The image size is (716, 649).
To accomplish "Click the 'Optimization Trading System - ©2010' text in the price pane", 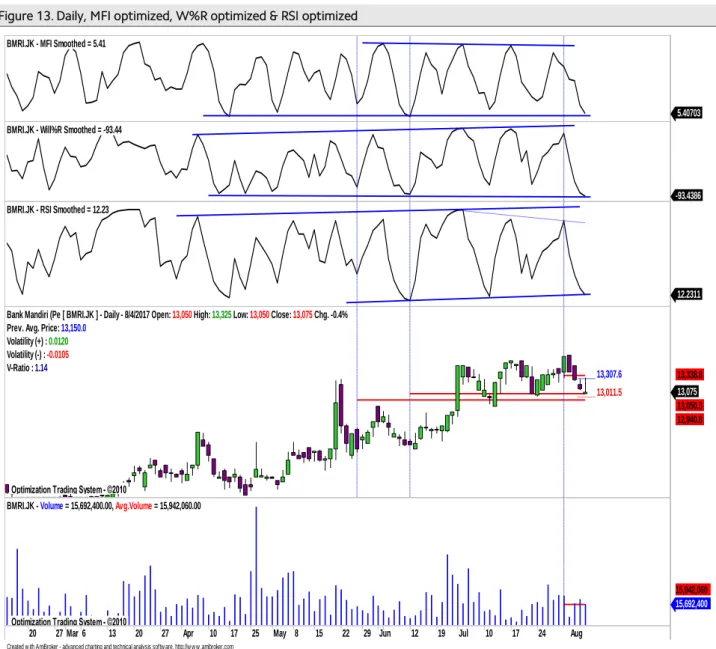I will pos(69,490).
